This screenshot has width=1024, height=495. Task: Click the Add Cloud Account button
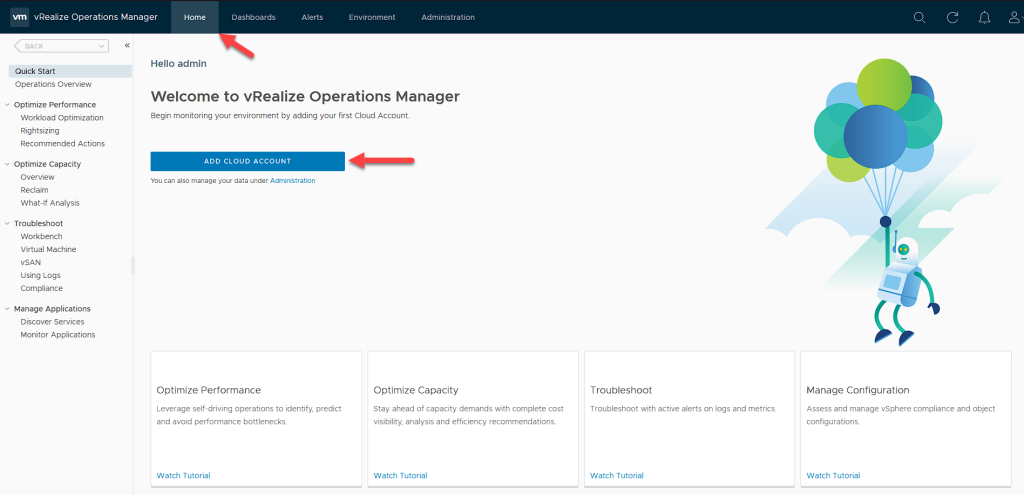tap(247, 161)
